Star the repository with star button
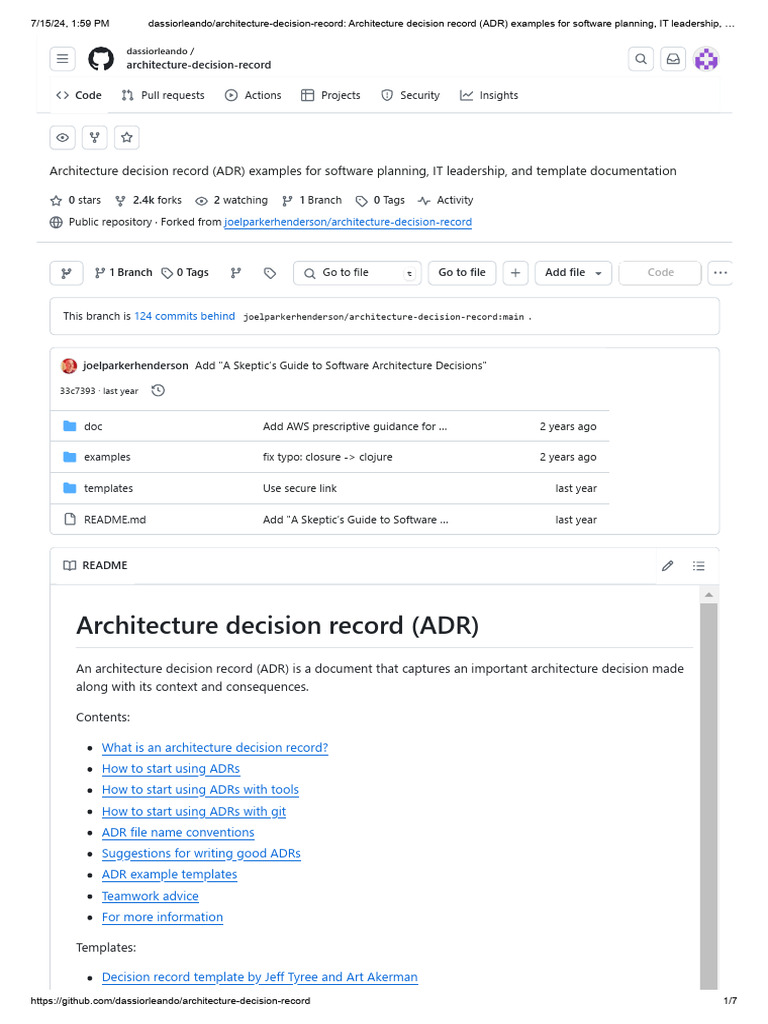The image size is (768, 1024). coord(126,137)
